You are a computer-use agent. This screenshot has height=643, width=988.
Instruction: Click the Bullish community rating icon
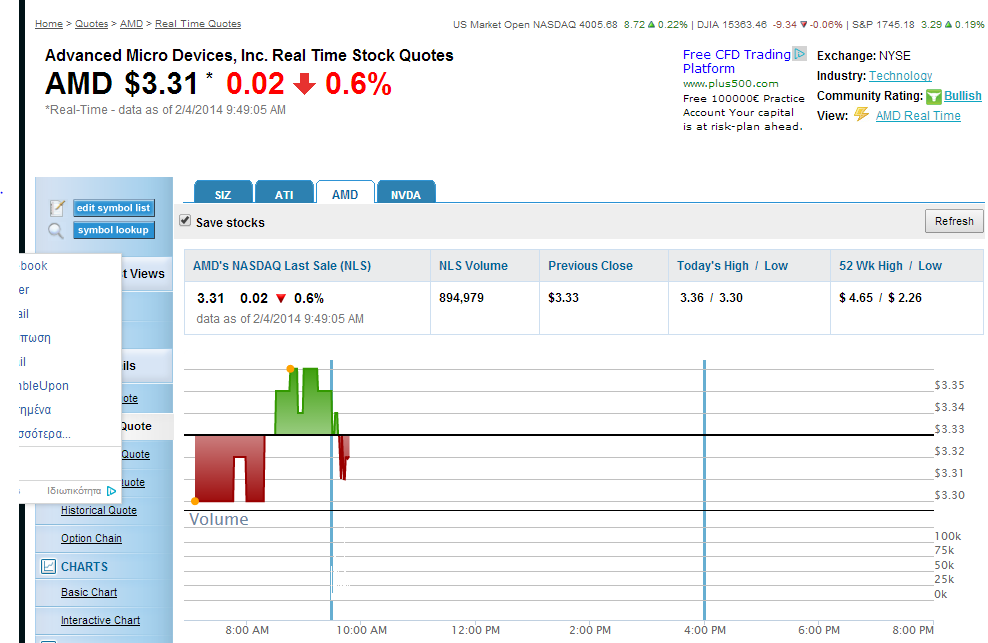point(933,97)
